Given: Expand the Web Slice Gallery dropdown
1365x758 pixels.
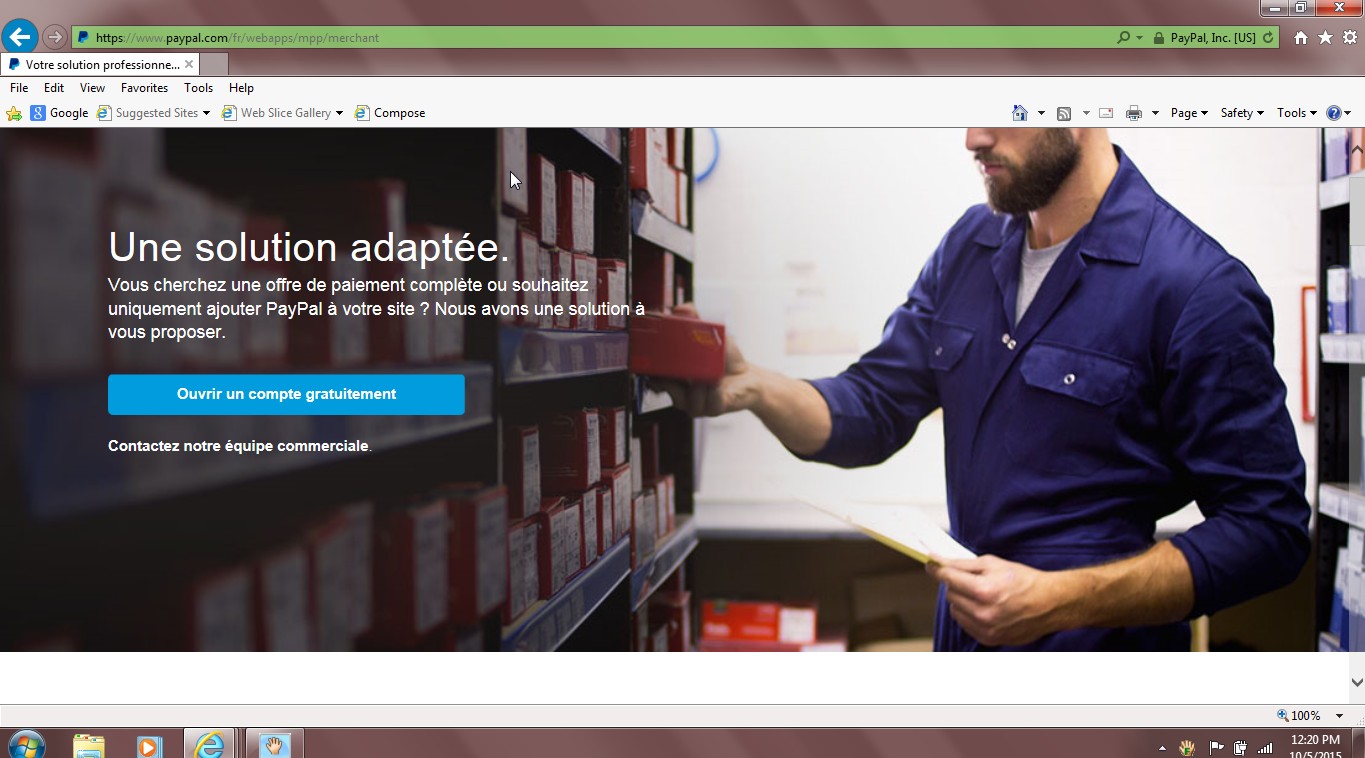Looking at the screenshot, I should pos(339,113).
